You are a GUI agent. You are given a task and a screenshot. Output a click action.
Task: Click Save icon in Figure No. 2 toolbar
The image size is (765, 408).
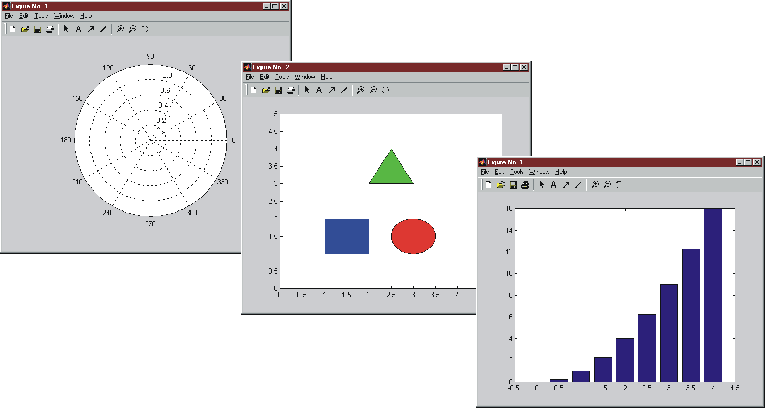pos(279,90)
